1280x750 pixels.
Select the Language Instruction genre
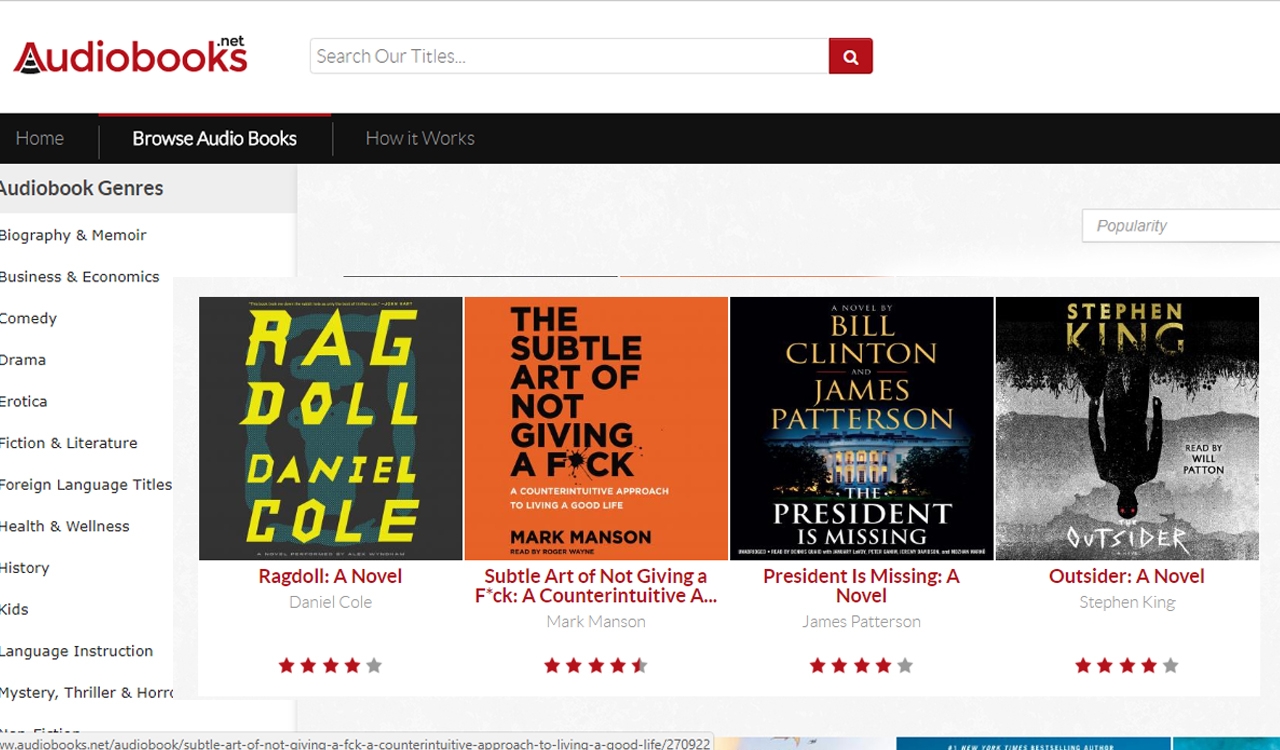[x=77, y=651]
